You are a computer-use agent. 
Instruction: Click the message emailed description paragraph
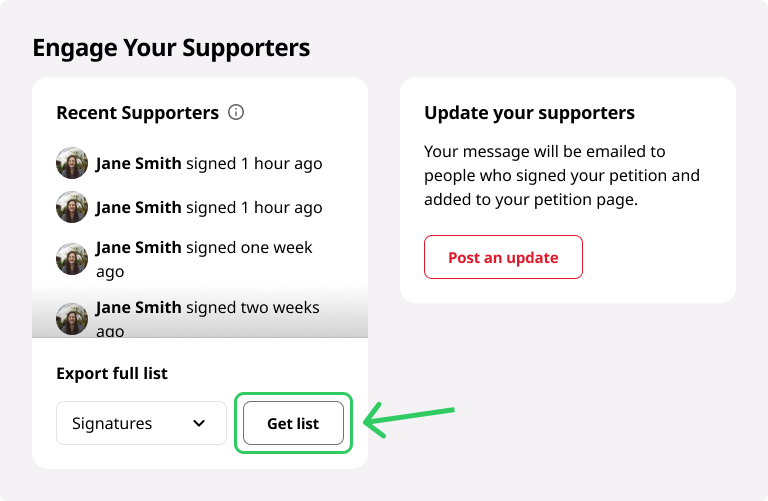click(x=562, y=175)
